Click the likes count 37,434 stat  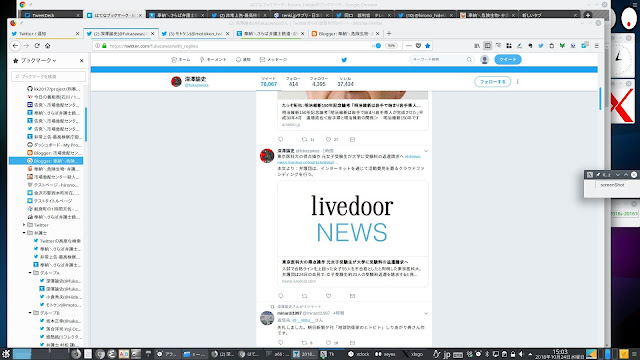click(345, 81)
